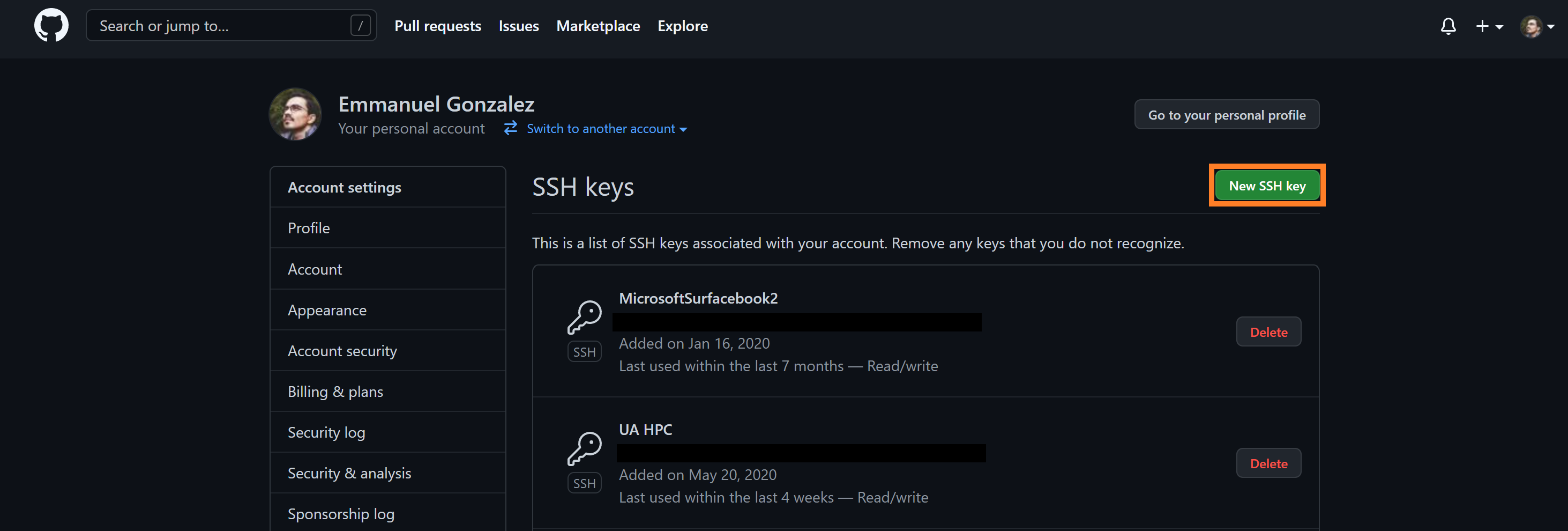Screen dimensions: 1568x531
Task: Go to Marketplace in top navigation
Action: [598, 26]
